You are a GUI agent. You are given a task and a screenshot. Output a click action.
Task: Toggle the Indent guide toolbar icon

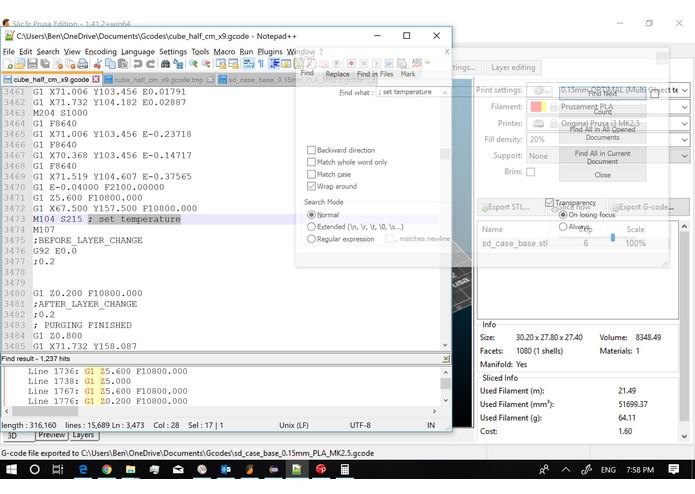(x=274, y=63)
